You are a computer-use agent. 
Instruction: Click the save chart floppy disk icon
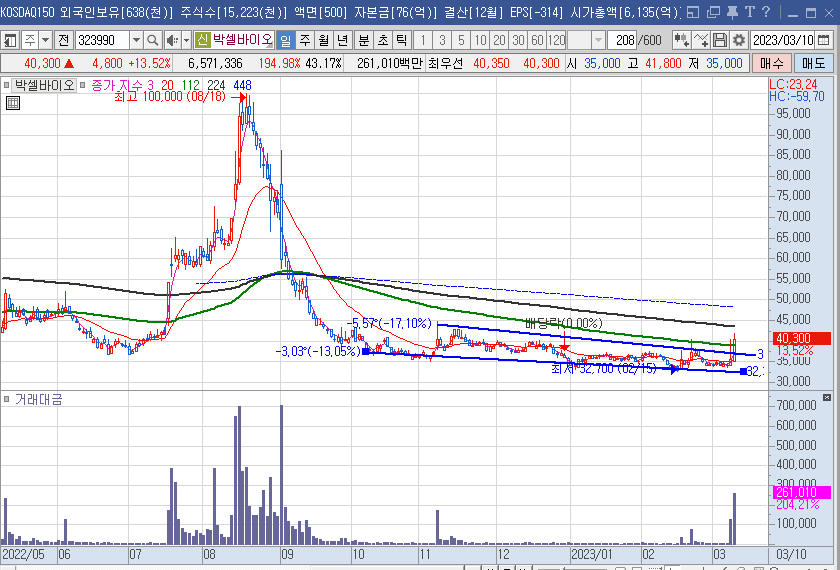720,40
